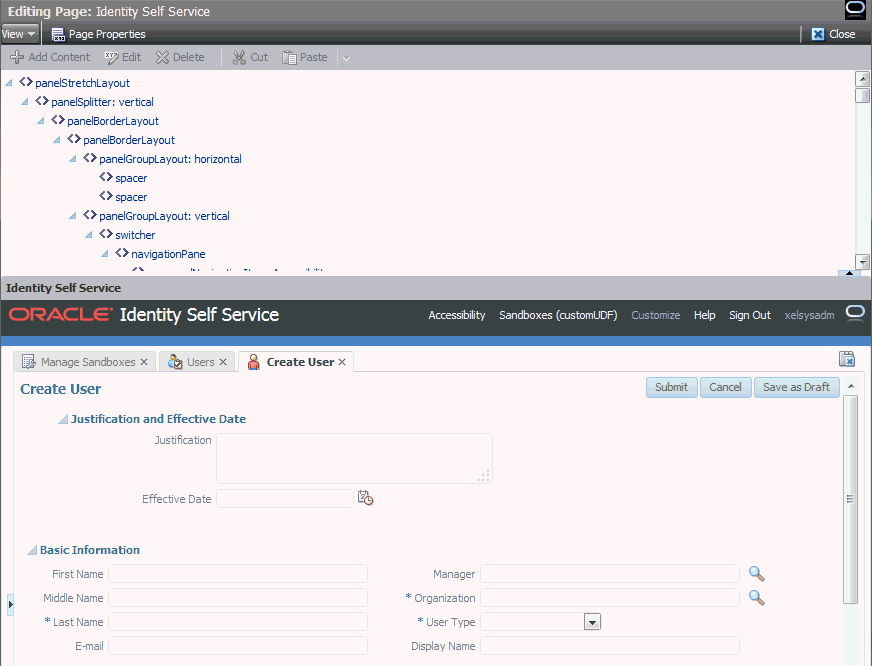Close the page editor

point(833,34)
